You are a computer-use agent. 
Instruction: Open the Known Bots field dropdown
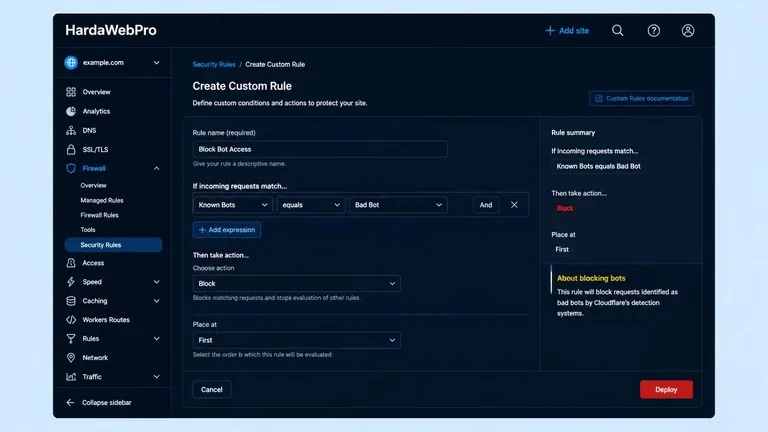pos(233,205)
